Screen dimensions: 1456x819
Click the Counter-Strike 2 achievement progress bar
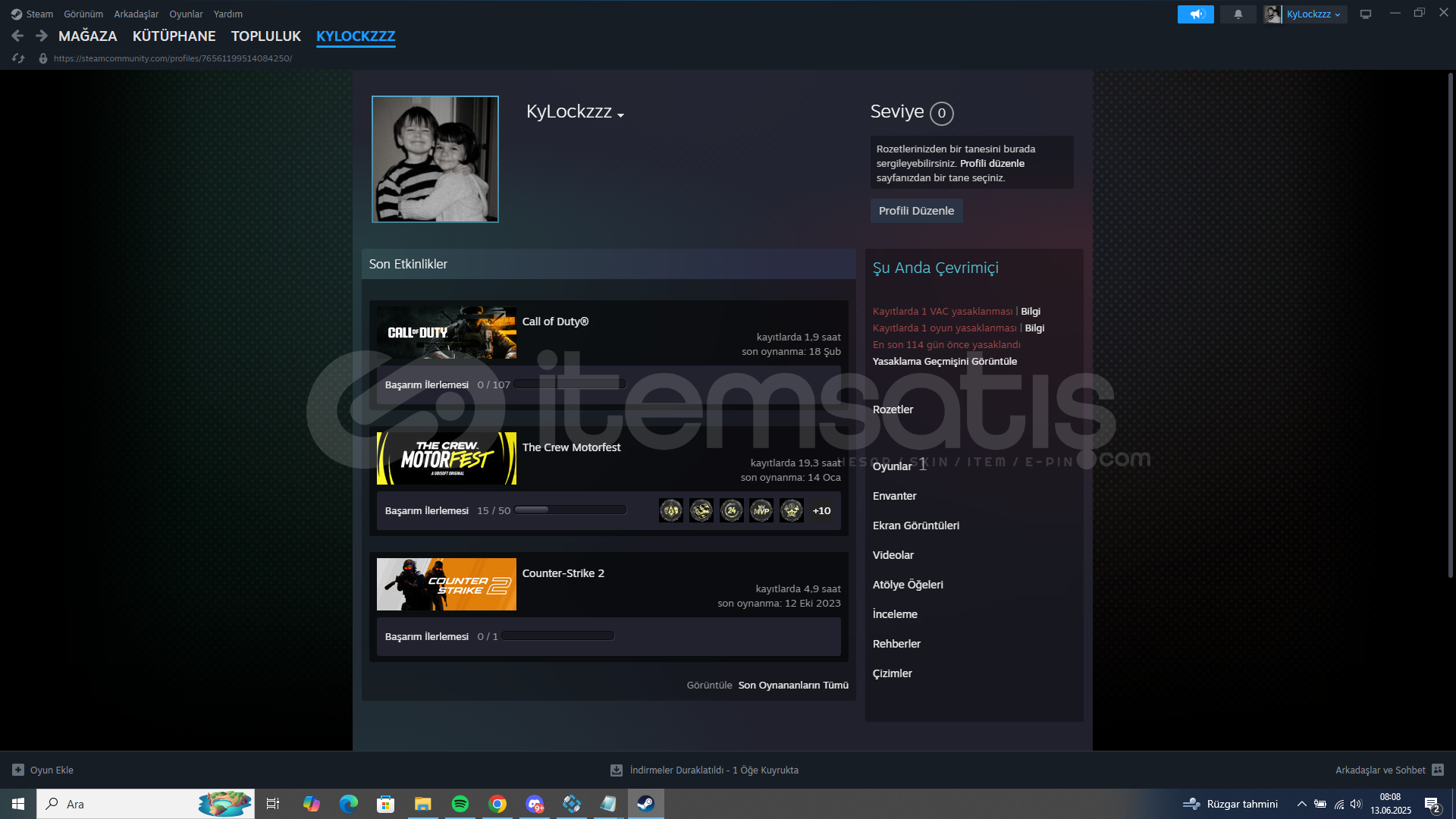(557, 636)
